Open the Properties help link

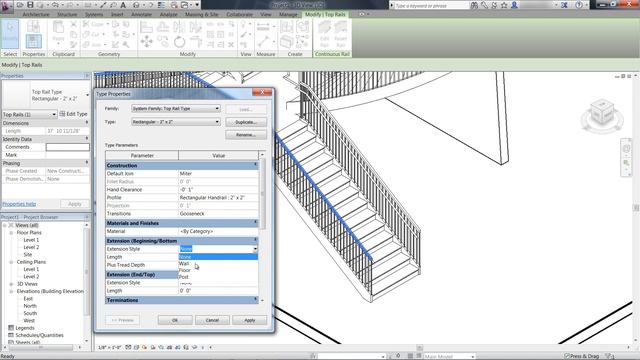19,204
